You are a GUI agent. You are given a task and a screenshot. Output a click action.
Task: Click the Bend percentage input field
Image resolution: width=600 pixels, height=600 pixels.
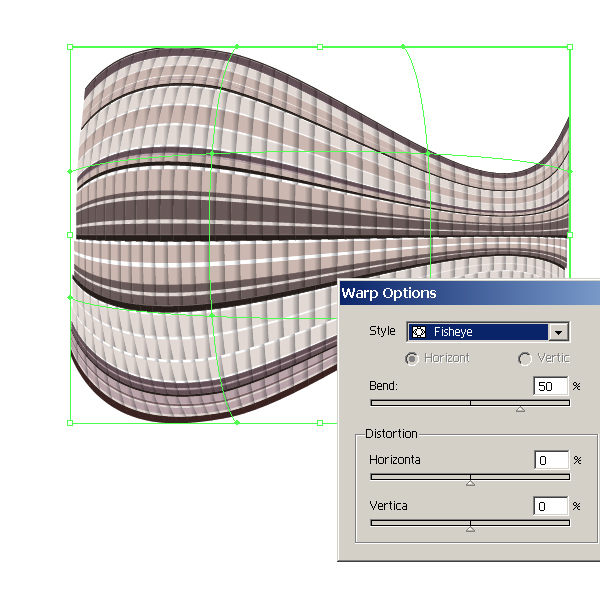551,386
